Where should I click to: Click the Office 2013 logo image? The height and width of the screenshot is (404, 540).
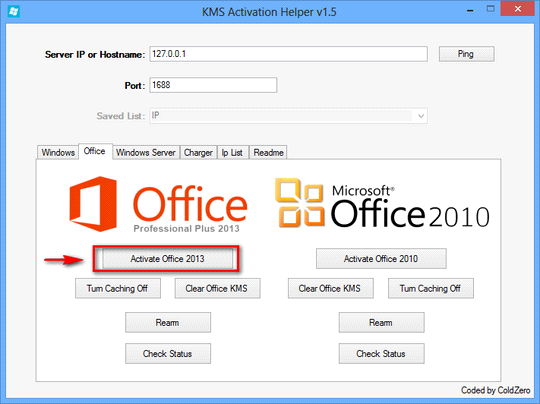click(158, 205)
